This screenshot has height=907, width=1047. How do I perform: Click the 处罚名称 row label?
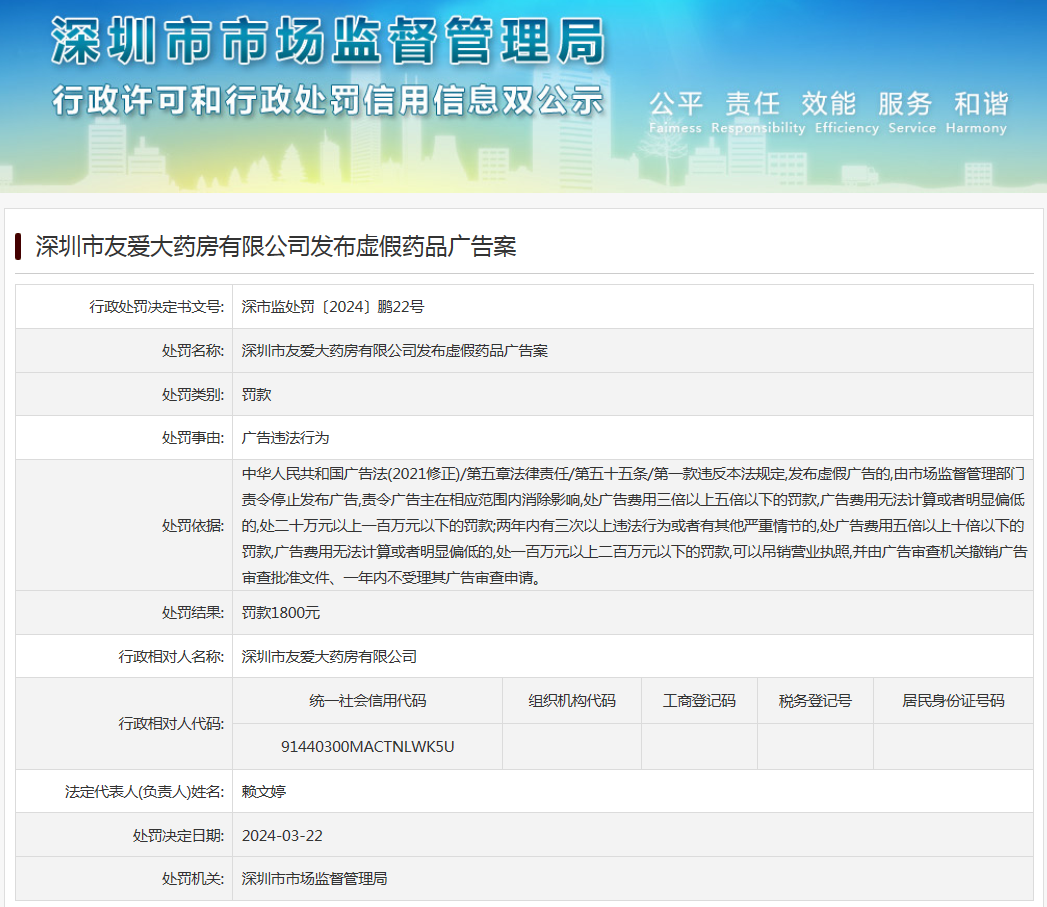(193, 351)
